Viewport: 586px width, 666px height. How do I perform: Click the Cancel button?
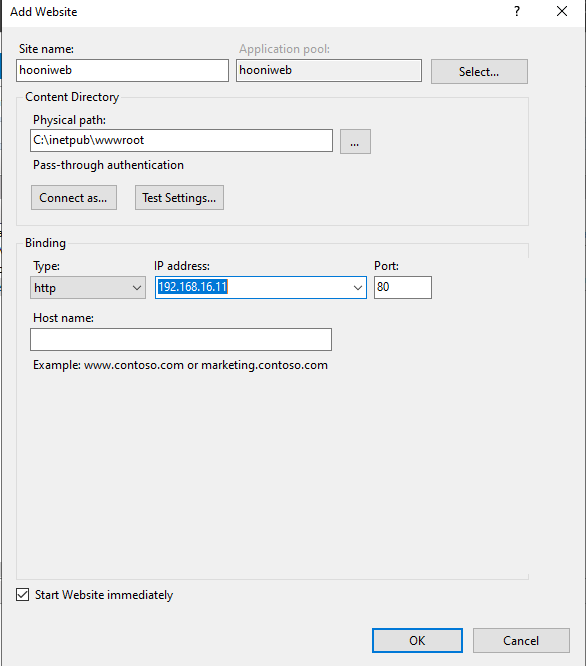tap(521, 641)
